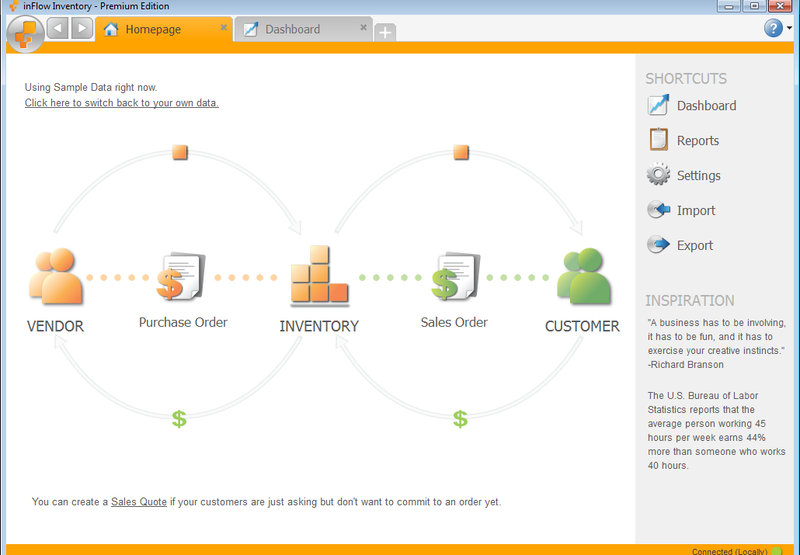Add a new tab with plus button
The width and height of the screenshot is (800, 555).
coord(385,33)
